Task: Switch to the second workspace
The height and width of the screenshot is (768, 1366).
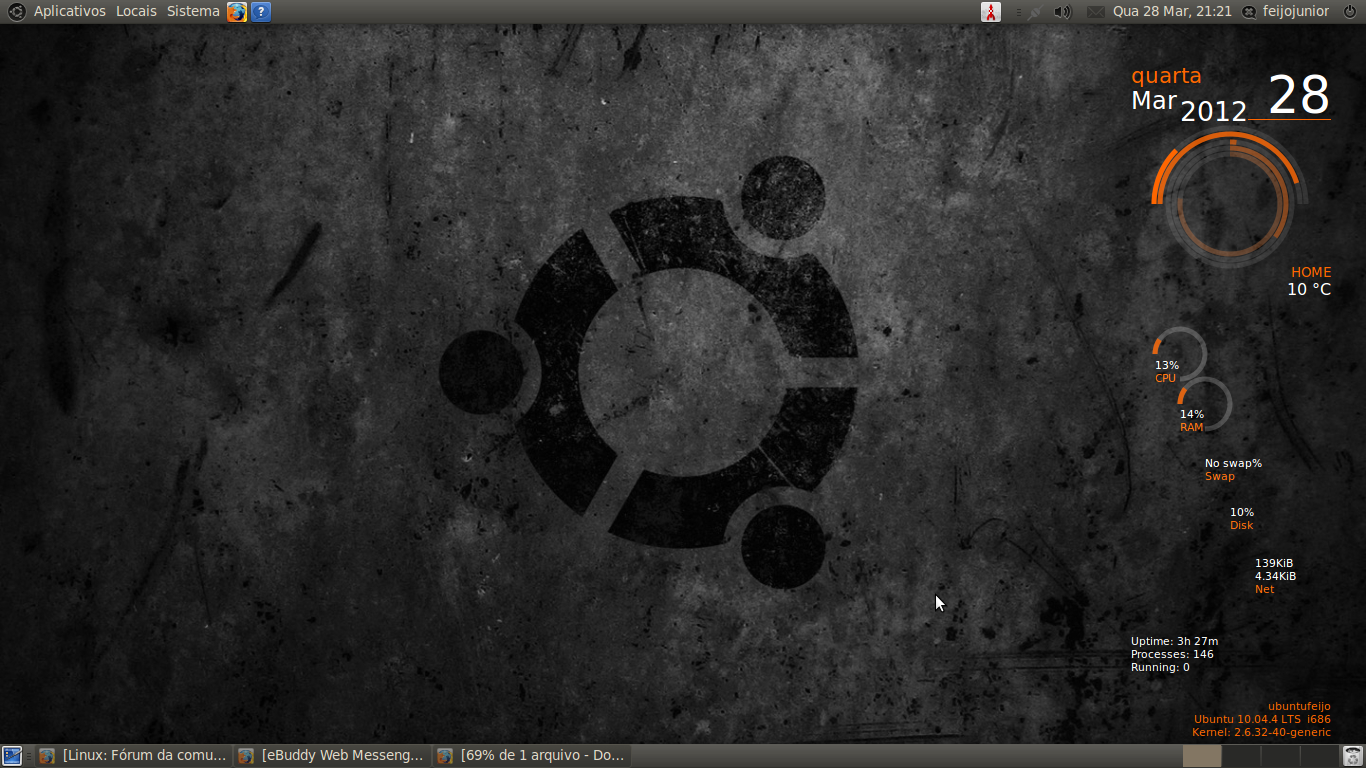Action: point(1240,756)
